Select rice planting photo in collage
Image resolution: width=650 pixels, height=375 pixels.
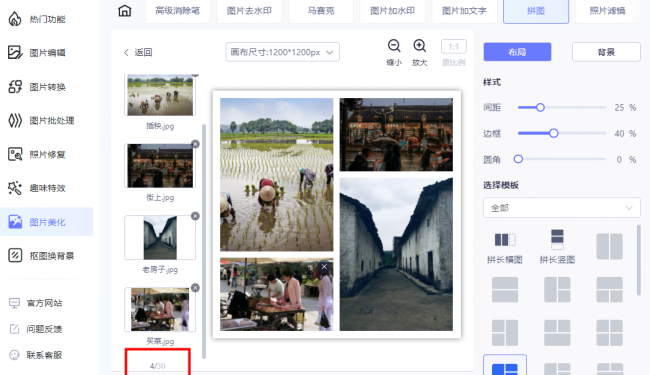click(276, 174)
